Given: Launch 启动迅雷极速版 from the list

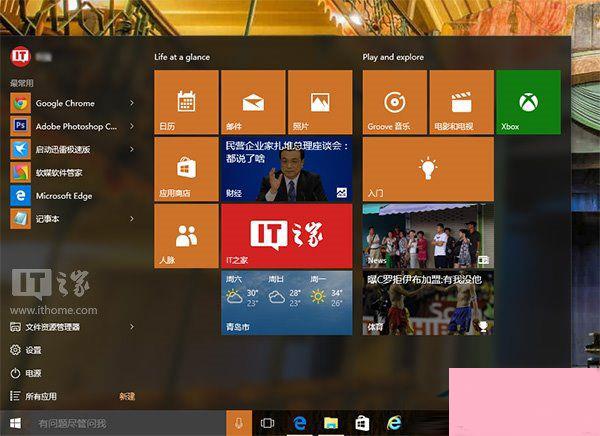Looking at the screenshot, I should click(x=72, y=149).
